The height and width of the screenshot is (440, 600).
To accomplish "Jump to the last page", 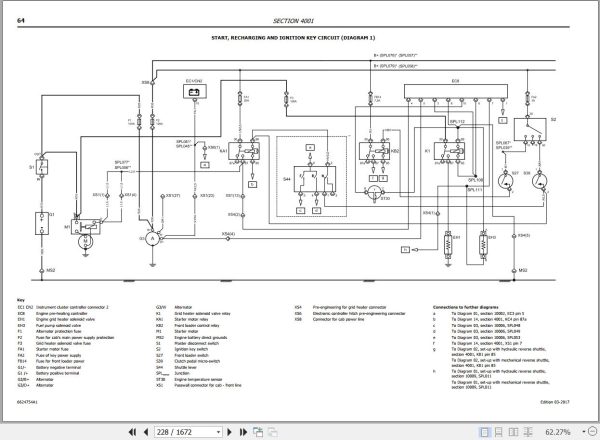I will [x=243, y=432].
